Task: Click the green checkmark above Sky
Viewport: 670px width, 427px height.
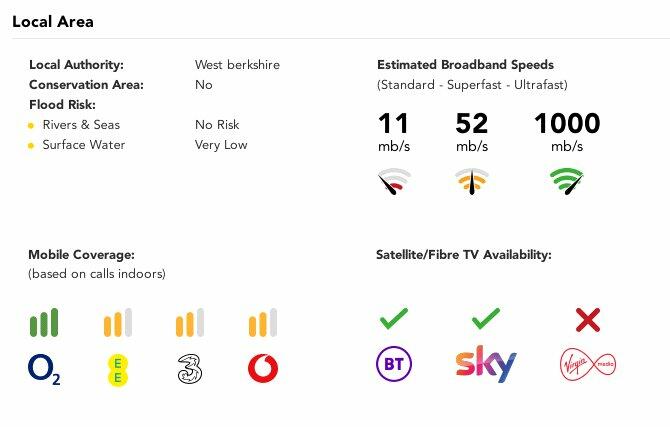Action: 485,320
